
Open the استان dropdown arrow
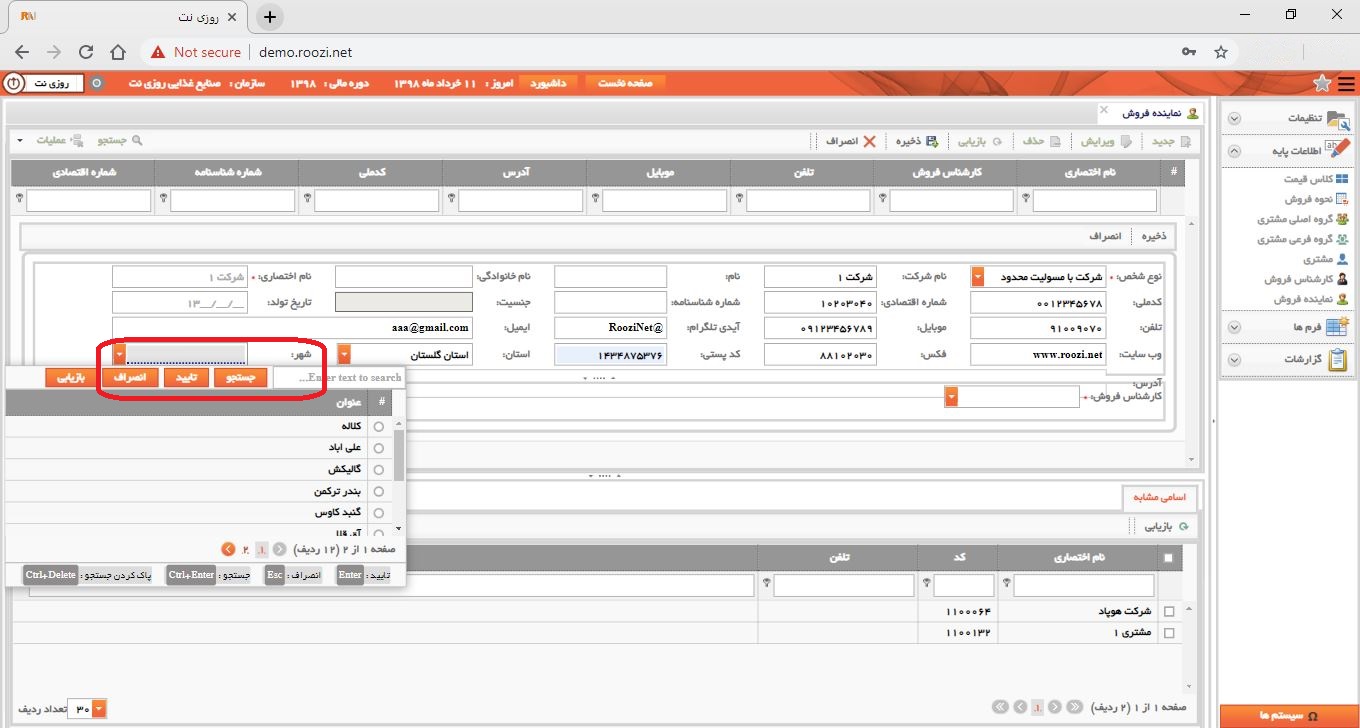[344, 354]
